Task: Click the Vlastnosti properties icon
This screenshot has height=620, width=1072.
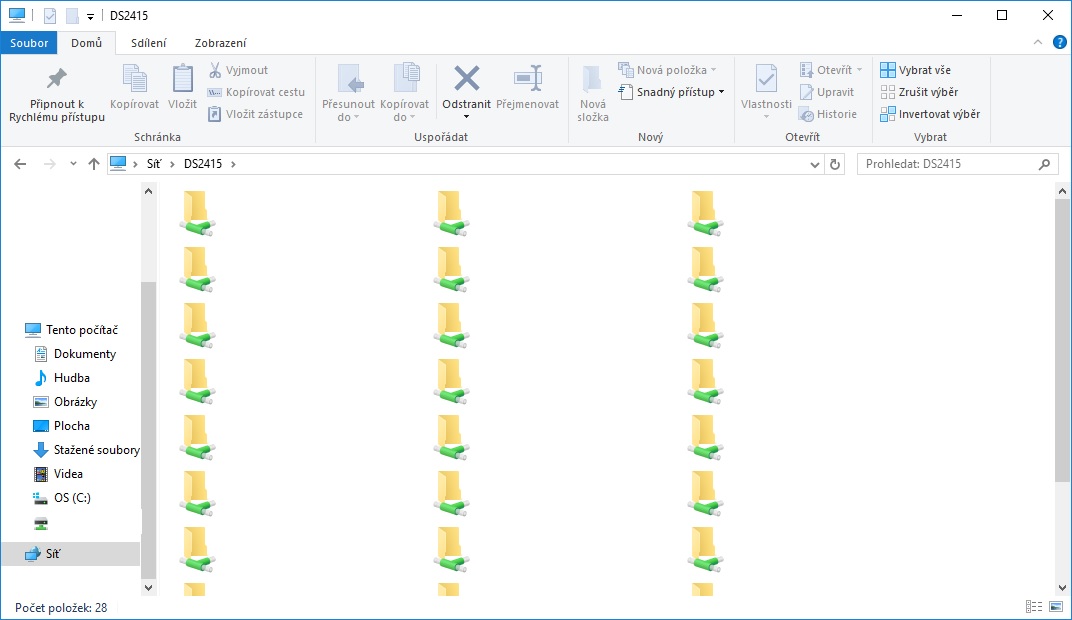Action: [766, 79]
